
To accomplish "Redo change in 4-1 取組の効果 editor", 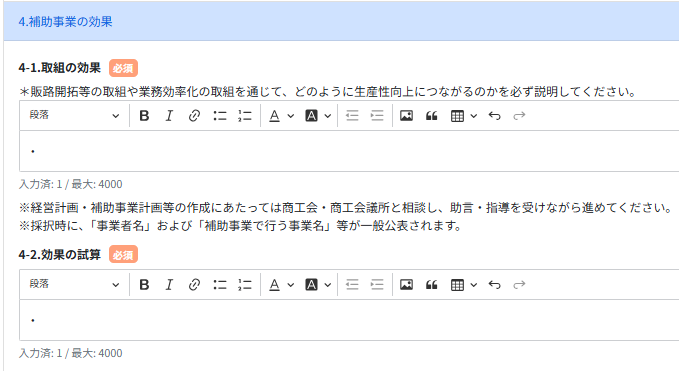I will [519, 116].
